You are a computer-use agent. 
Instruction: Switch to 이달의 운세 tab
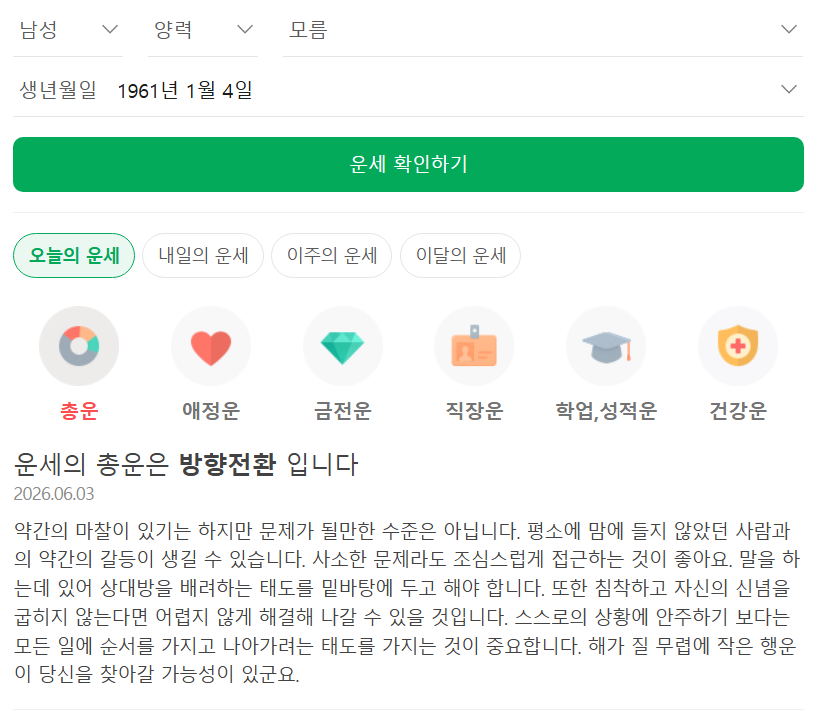coord(460,255)
